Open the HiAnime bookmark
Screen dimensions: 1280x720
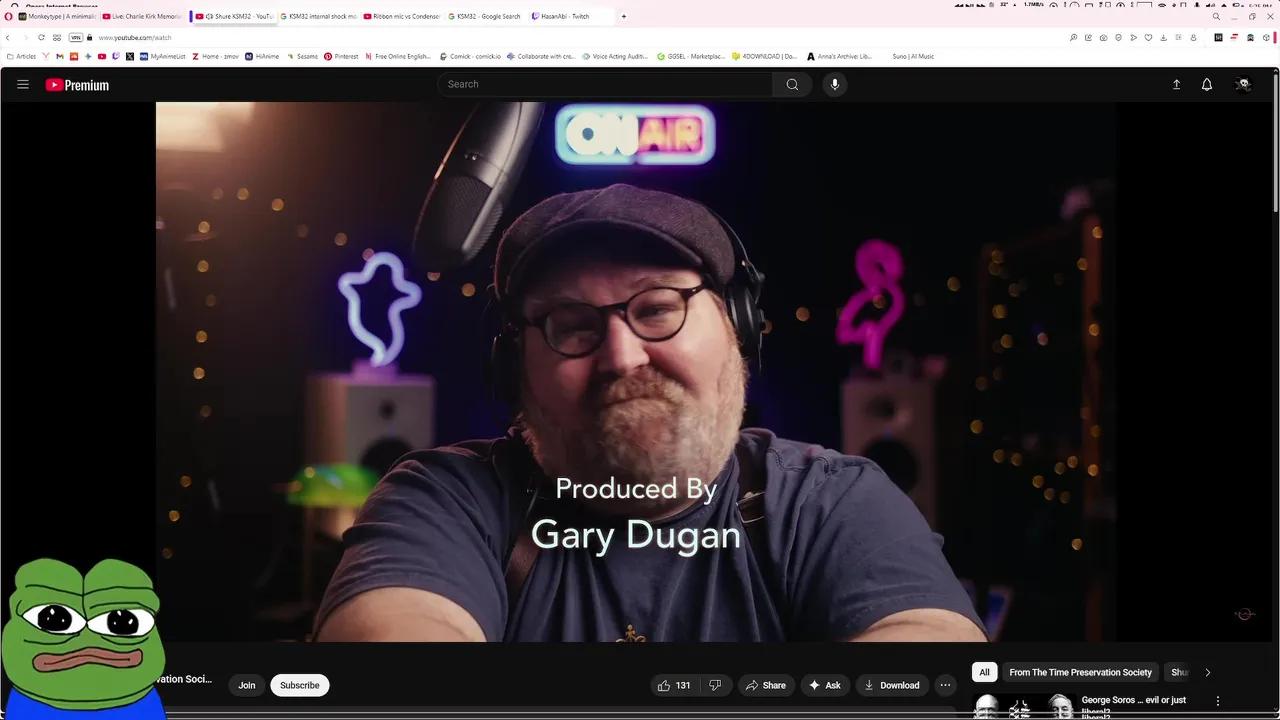(262, 57)
